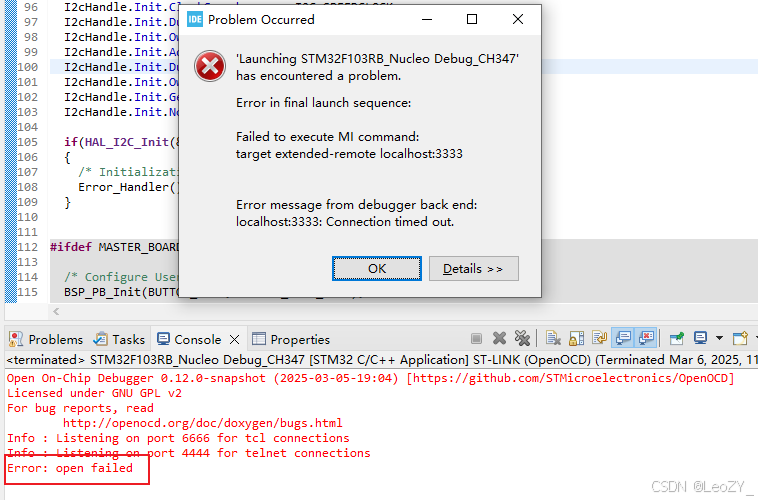Viewport: 758px width, 500px height.
Task: Toggle Word Wrap in the console toolbar
Action: [599, 338]
